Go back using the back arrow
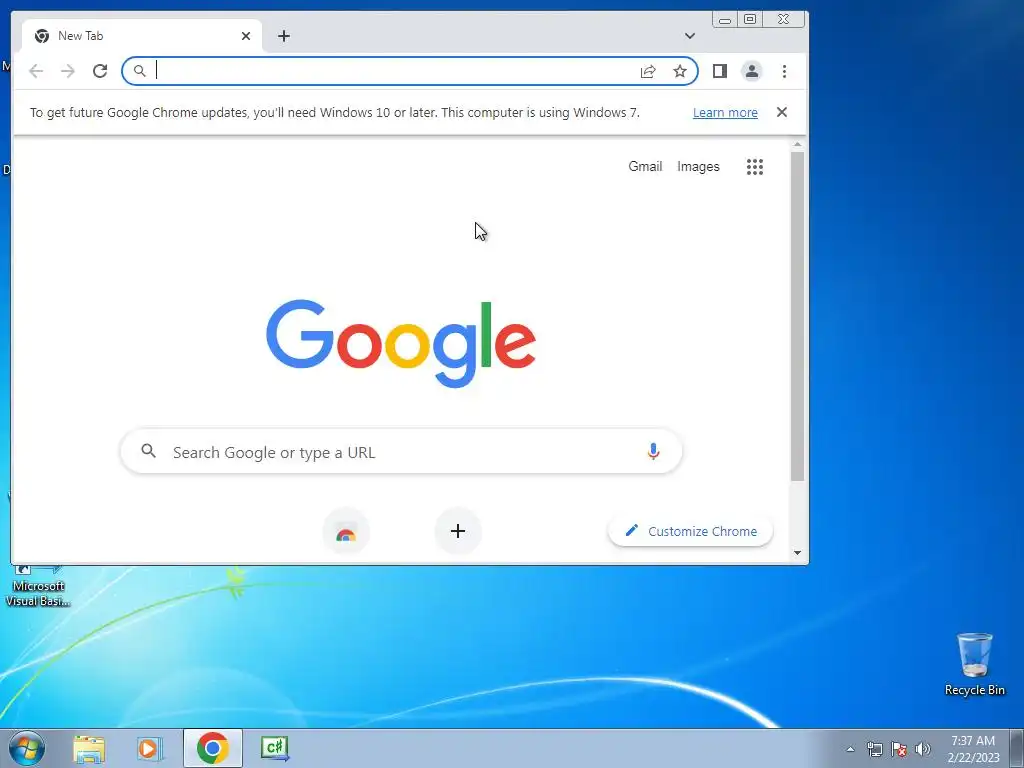 click(x=36, y=71)
